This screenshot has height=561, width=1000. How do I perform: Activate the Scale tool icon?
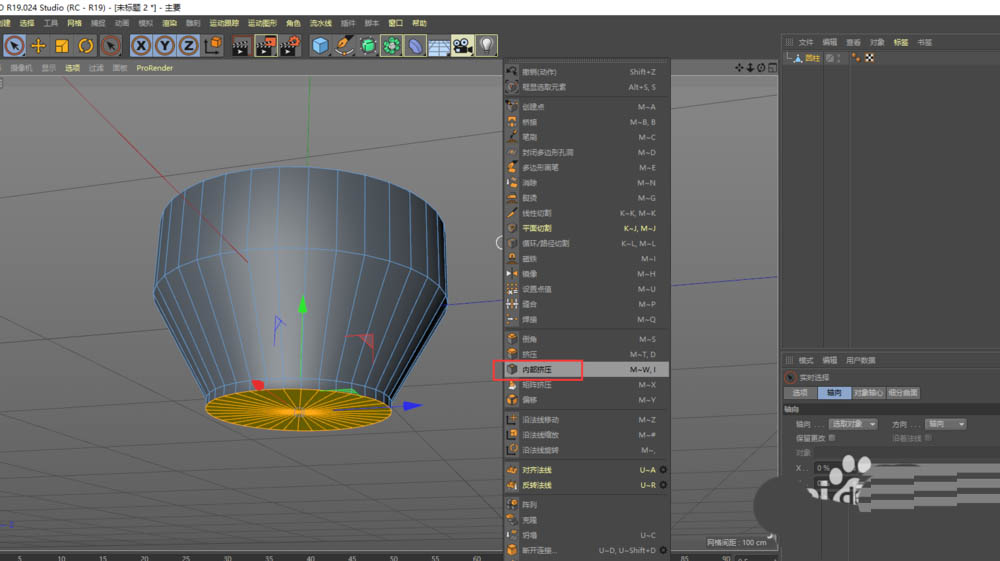[x=62, y=45]
